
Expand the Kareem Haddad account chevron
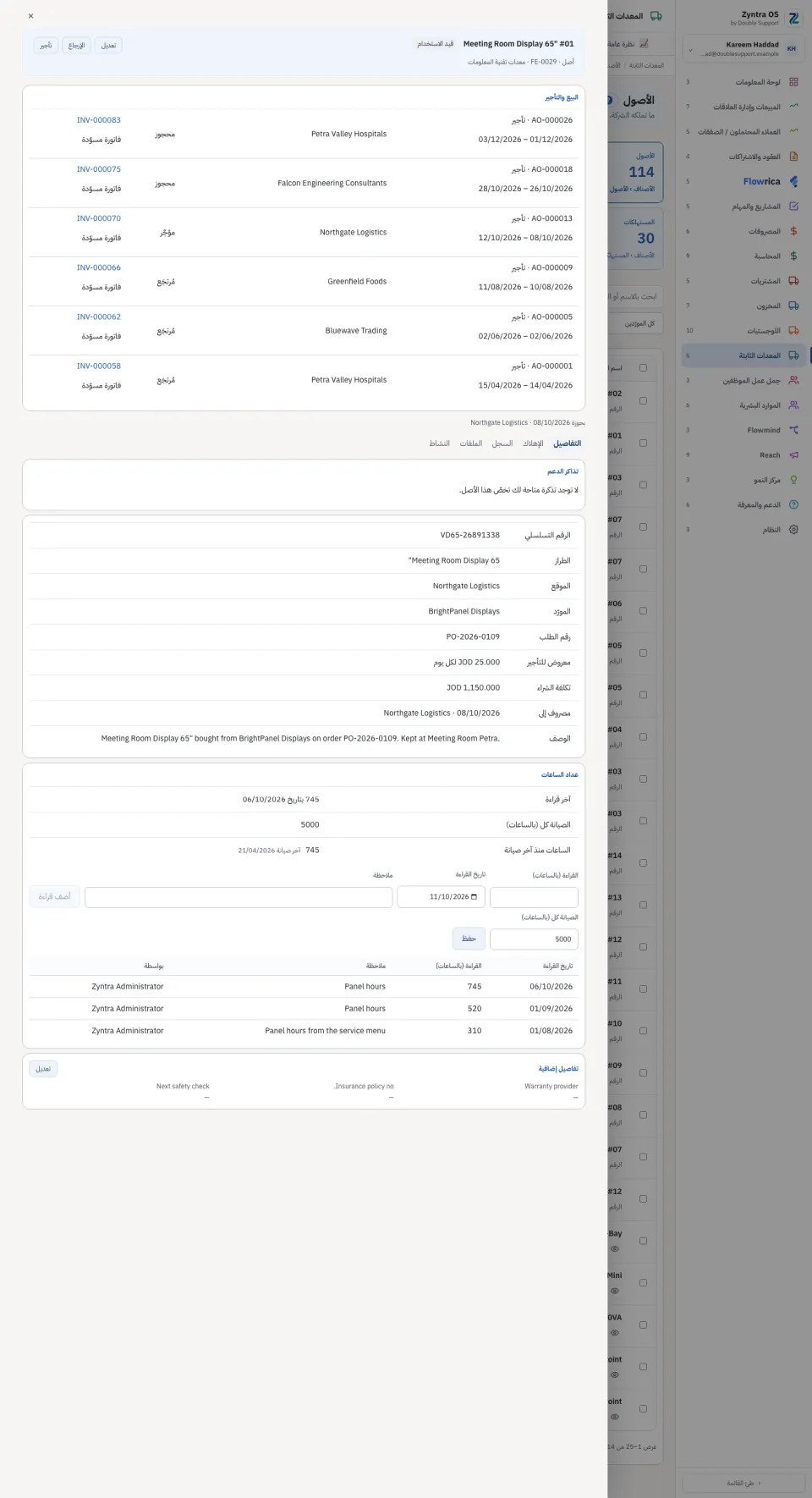point(690,50)
